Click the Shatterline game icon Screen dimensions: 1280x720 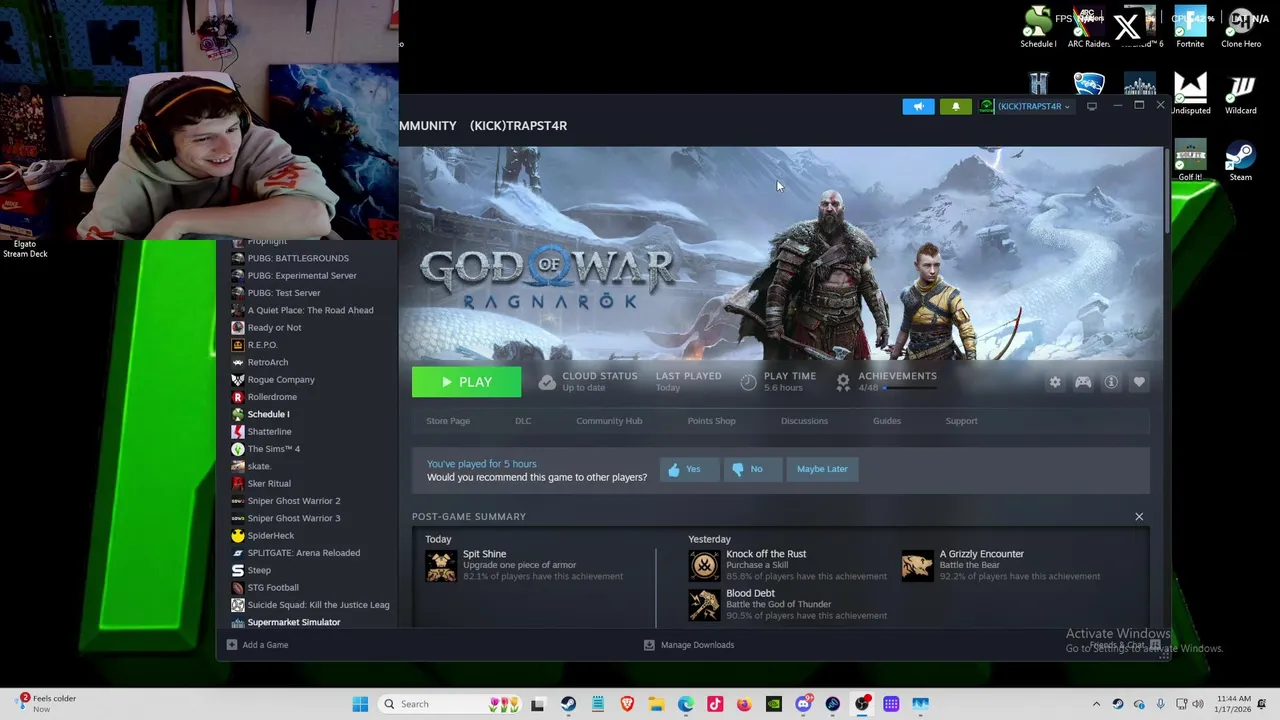click(x=237, y=432)
